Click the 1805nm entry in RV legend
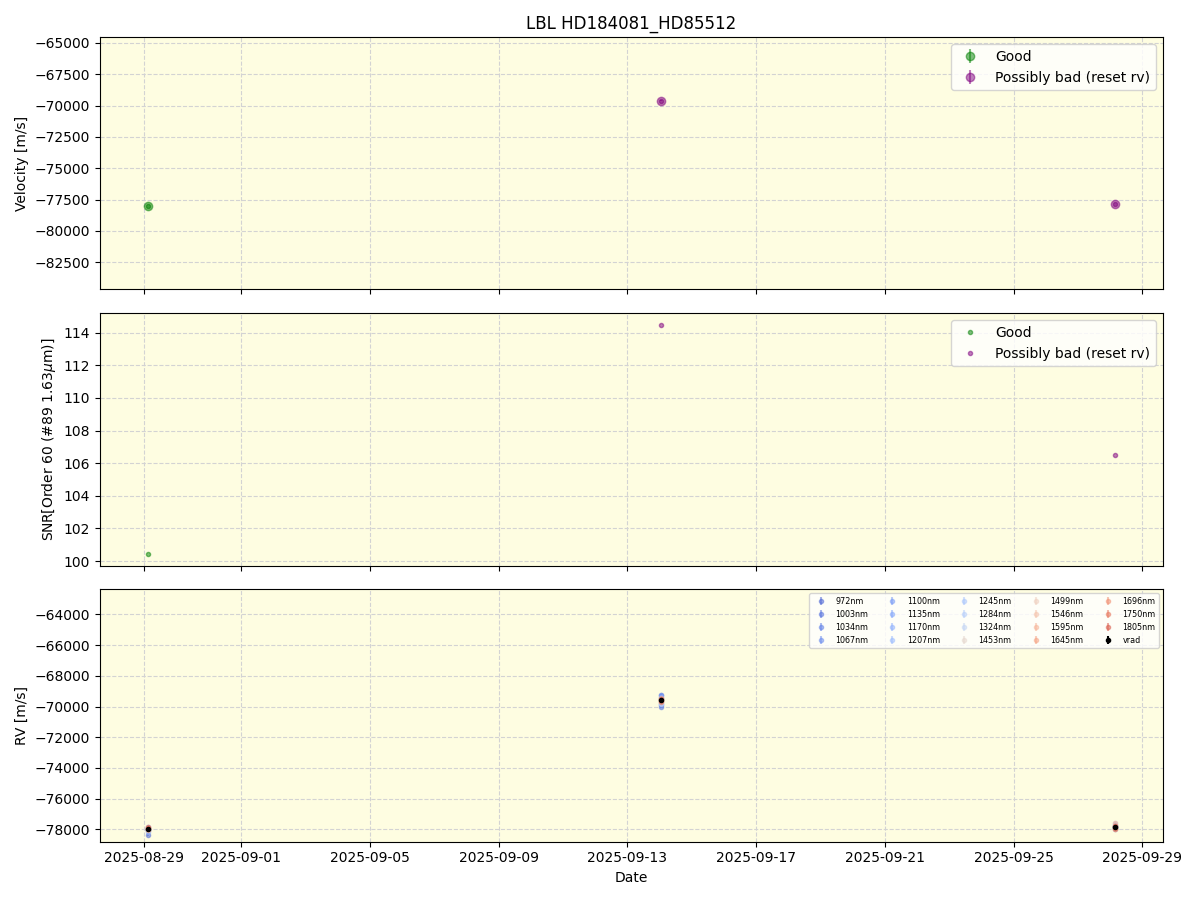1200x900 pixels. tap(1138, 627)
